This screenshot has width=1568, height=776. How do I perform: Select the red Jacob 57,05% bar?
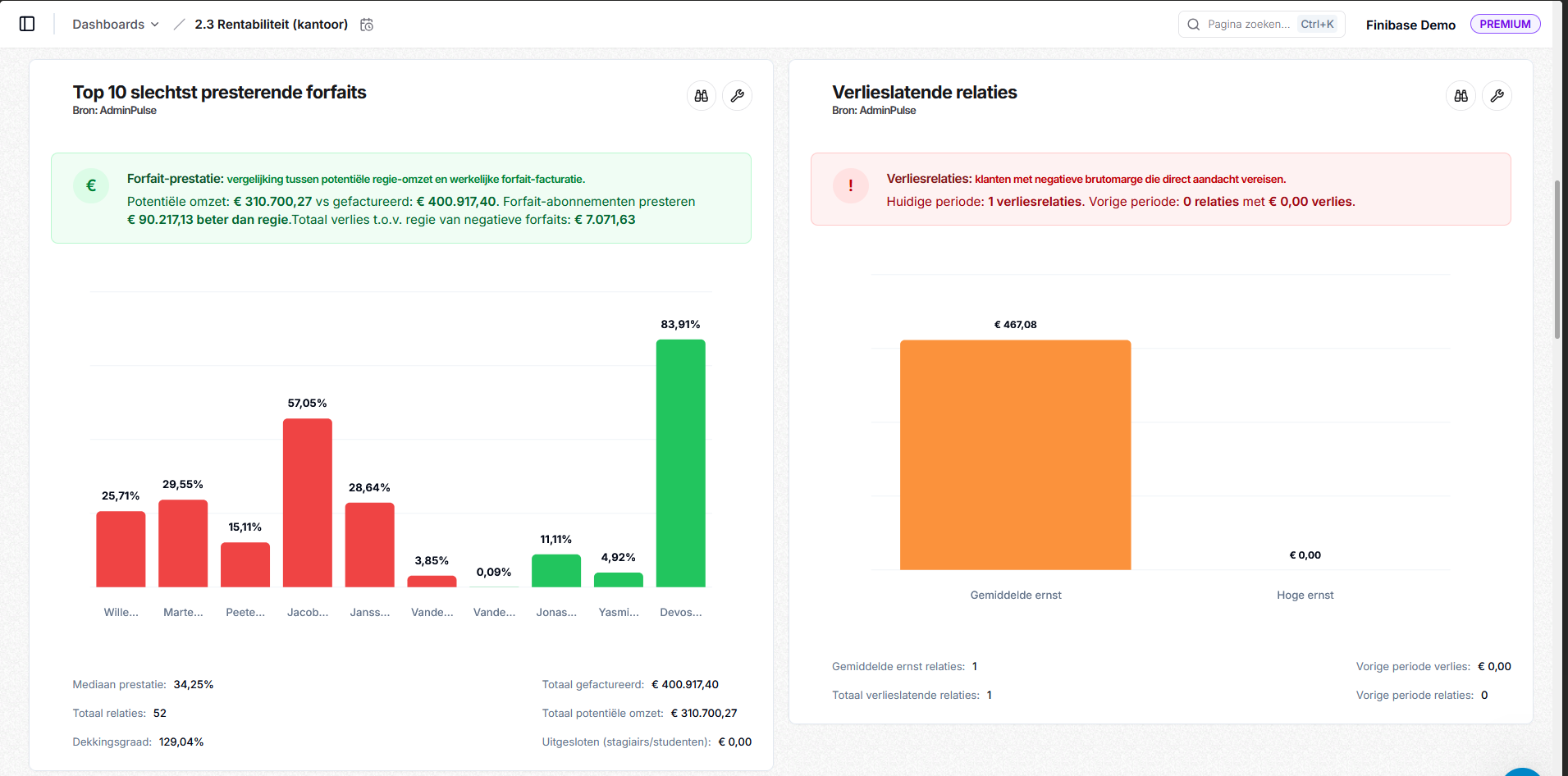coord(308,503)
